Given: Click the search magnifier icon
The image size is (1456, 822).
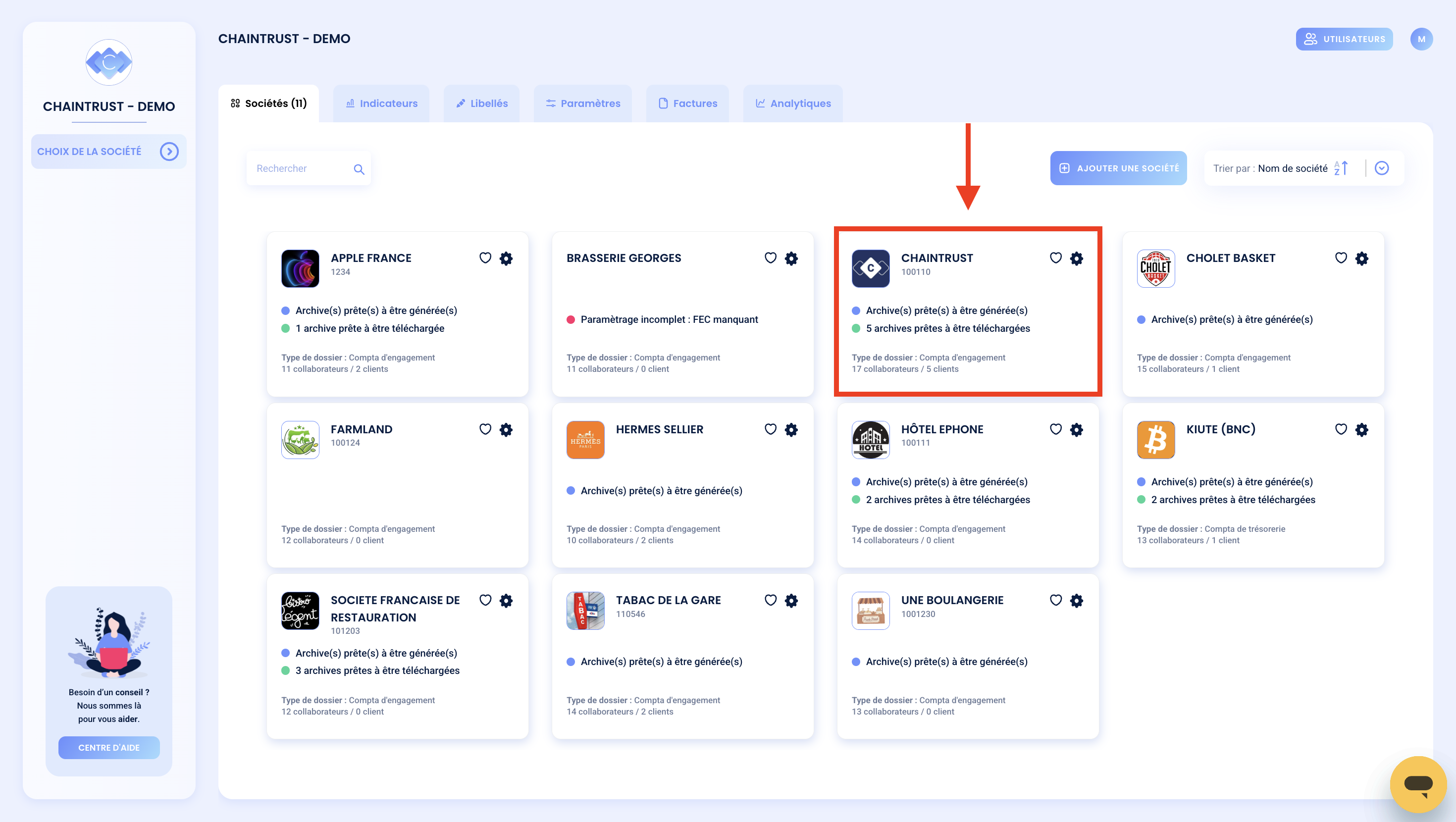Looking at the screenshot, I should [x=359, y=169].
